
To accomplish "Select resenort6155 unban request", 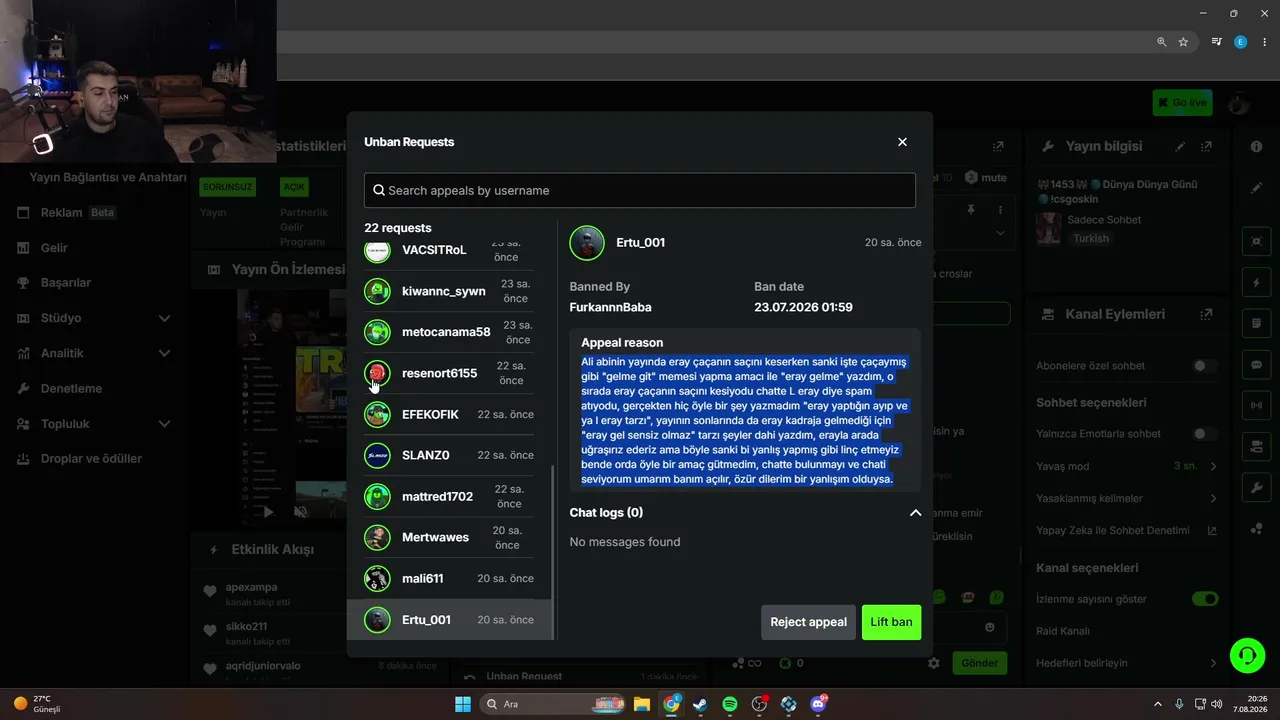I will tap(448, 373).
